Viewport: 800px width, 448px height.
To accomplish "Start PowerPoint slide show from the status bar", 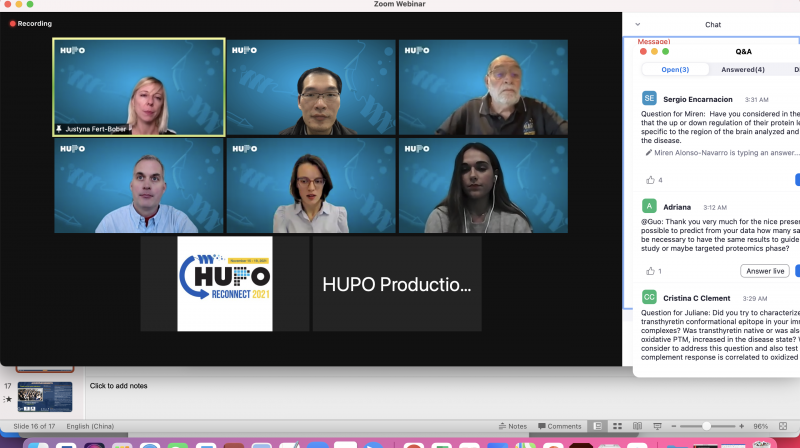I will click(x=657, y=426).
